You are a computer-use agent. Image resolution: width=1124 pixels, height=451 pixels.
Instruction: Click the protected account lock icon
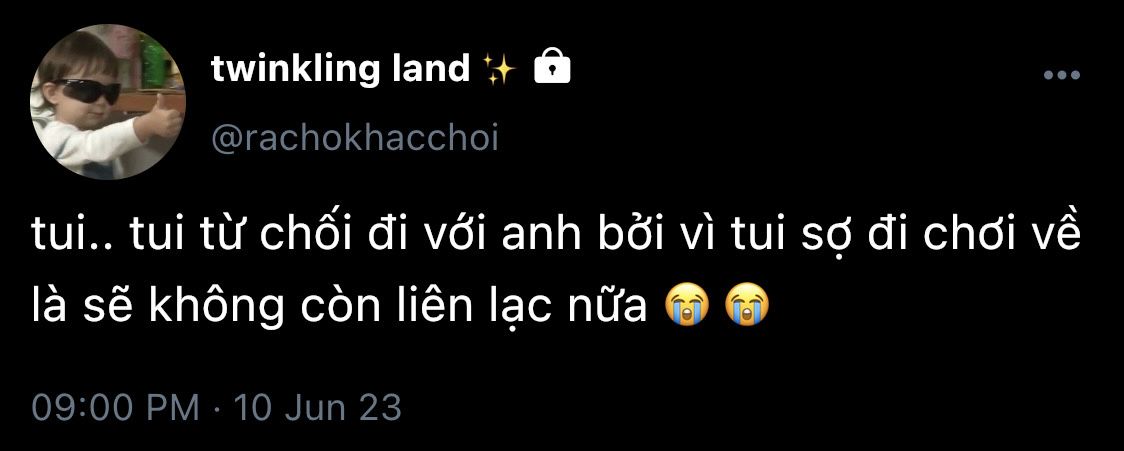coord(553,69)
